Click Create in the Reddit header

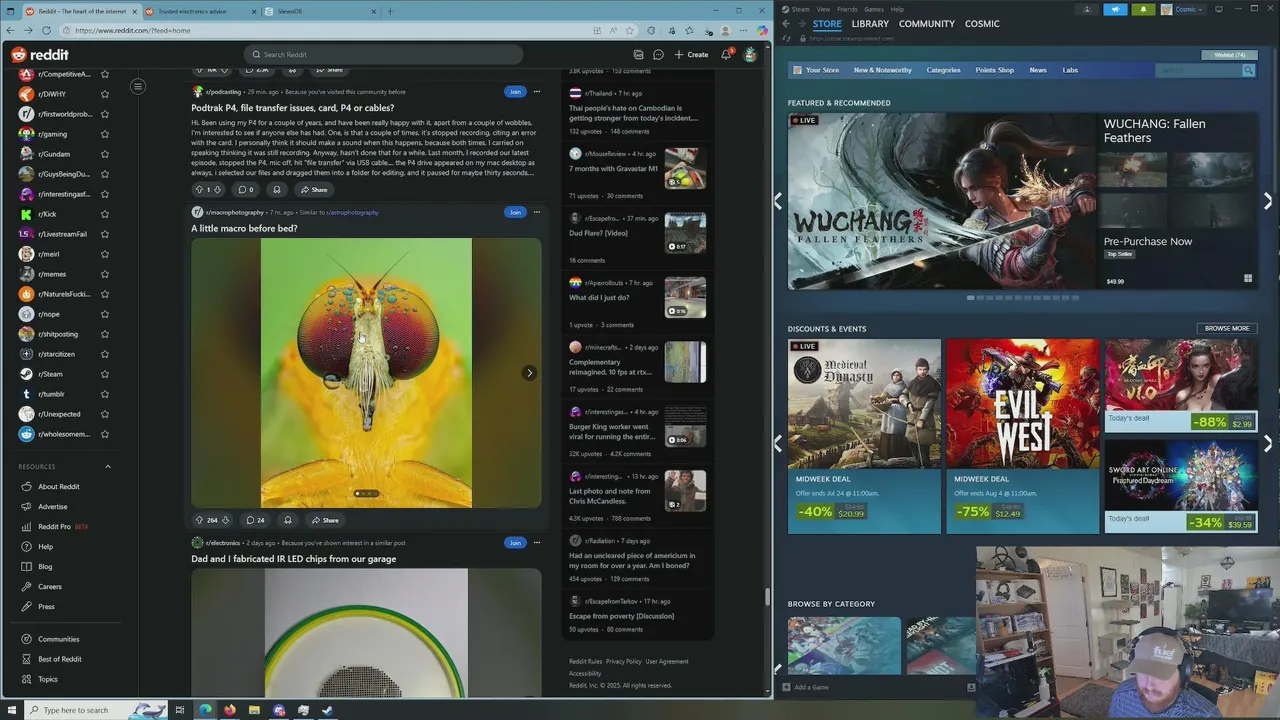tap(691, 55)
